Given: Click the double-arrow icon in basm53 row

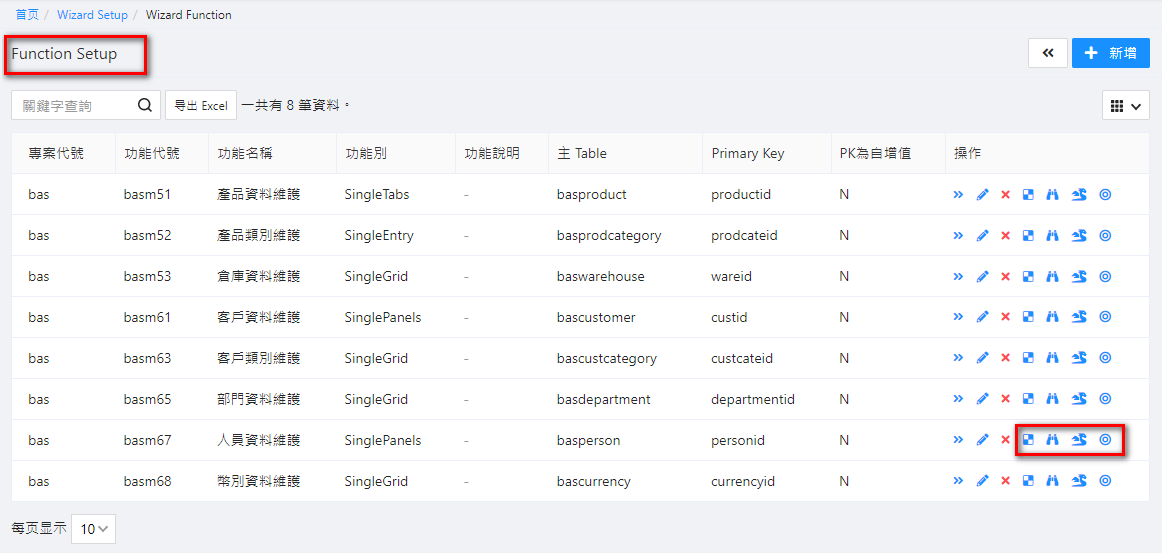Looking at the screenshot, I should click(x=958, y=277).
